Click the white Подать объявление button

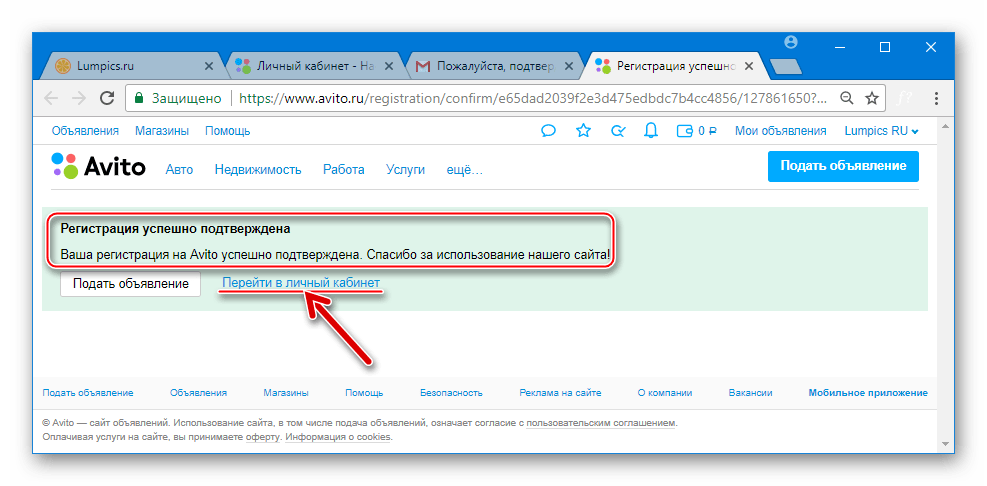(x=130, y=284)
